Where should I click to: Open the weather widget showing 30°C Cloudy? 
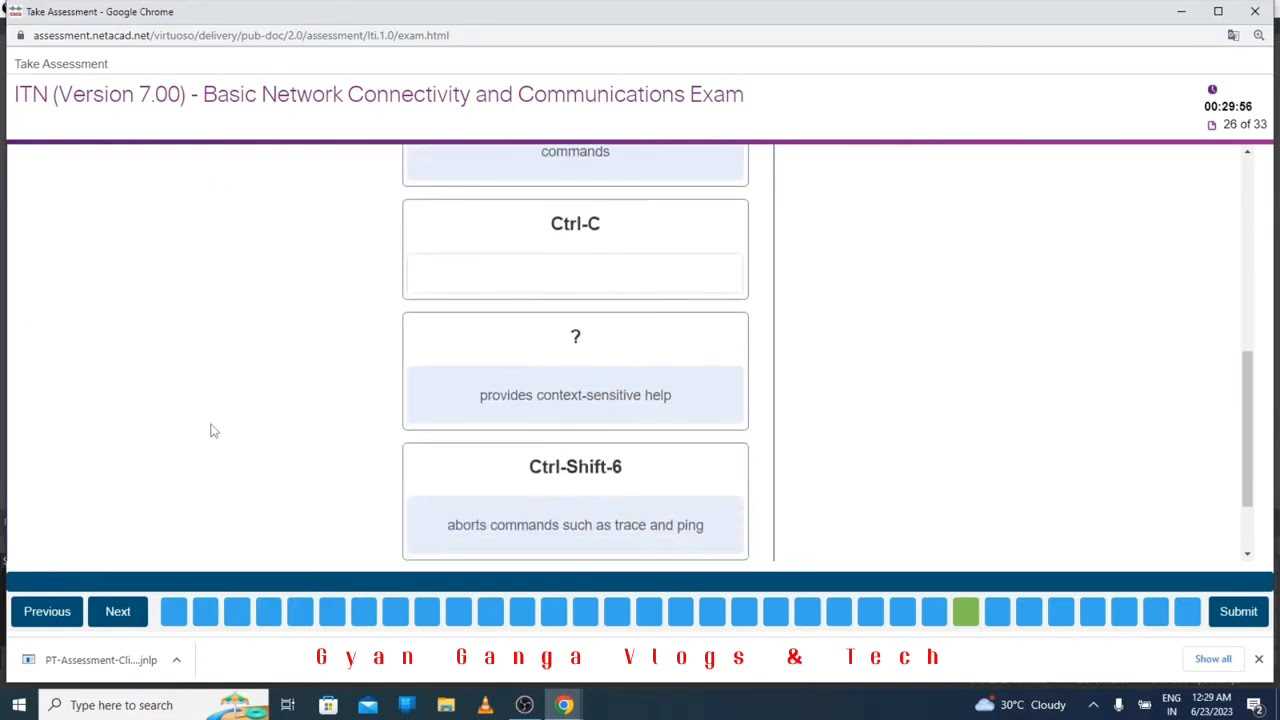(x=1020, y=705)
